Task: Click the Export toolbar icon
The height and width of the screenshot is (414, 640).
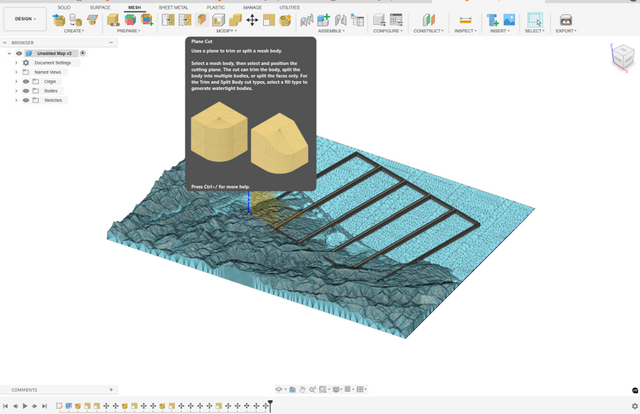Action: coord(566,19)
